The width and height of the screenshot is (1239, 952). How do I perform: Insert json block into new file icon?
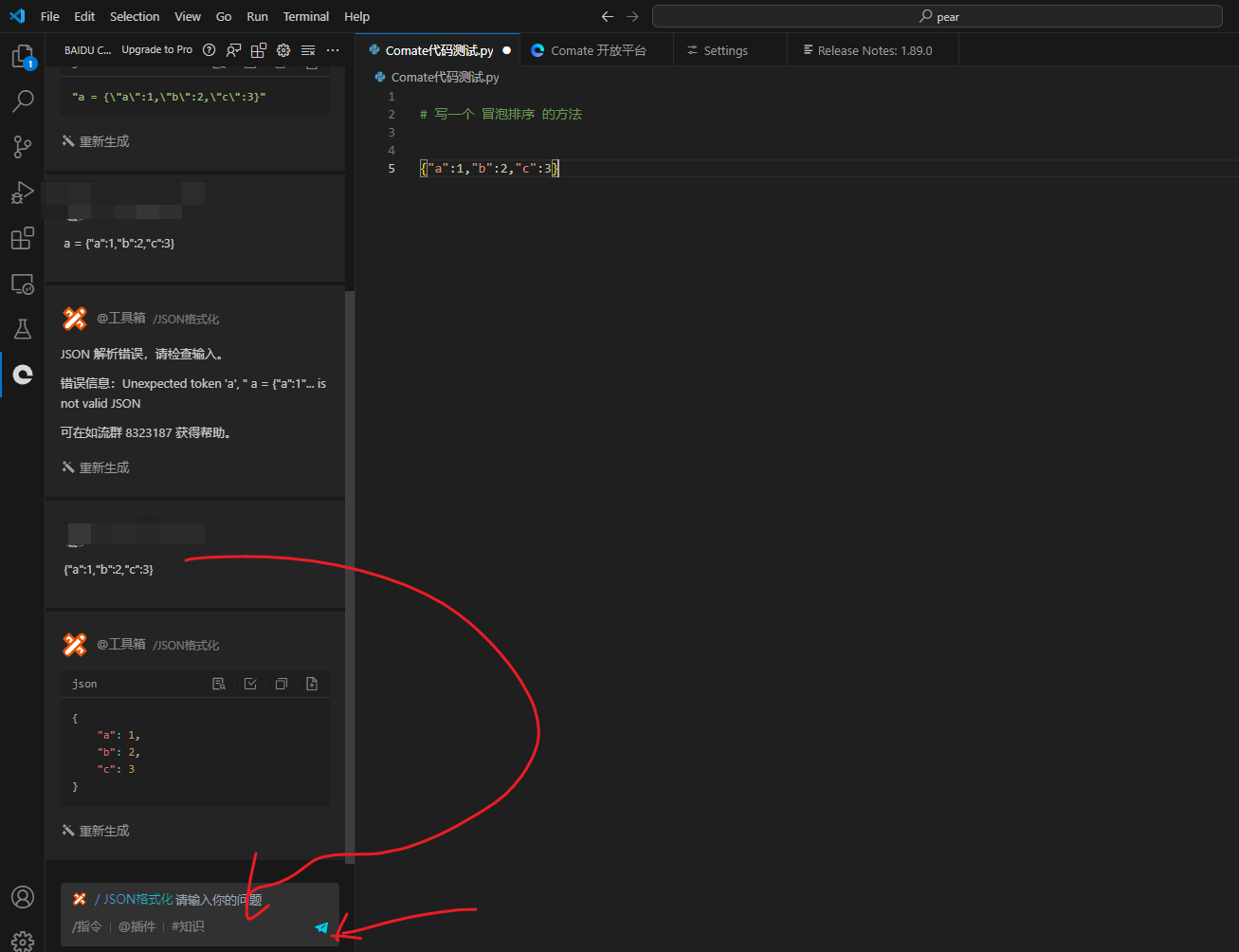point(312,684)
